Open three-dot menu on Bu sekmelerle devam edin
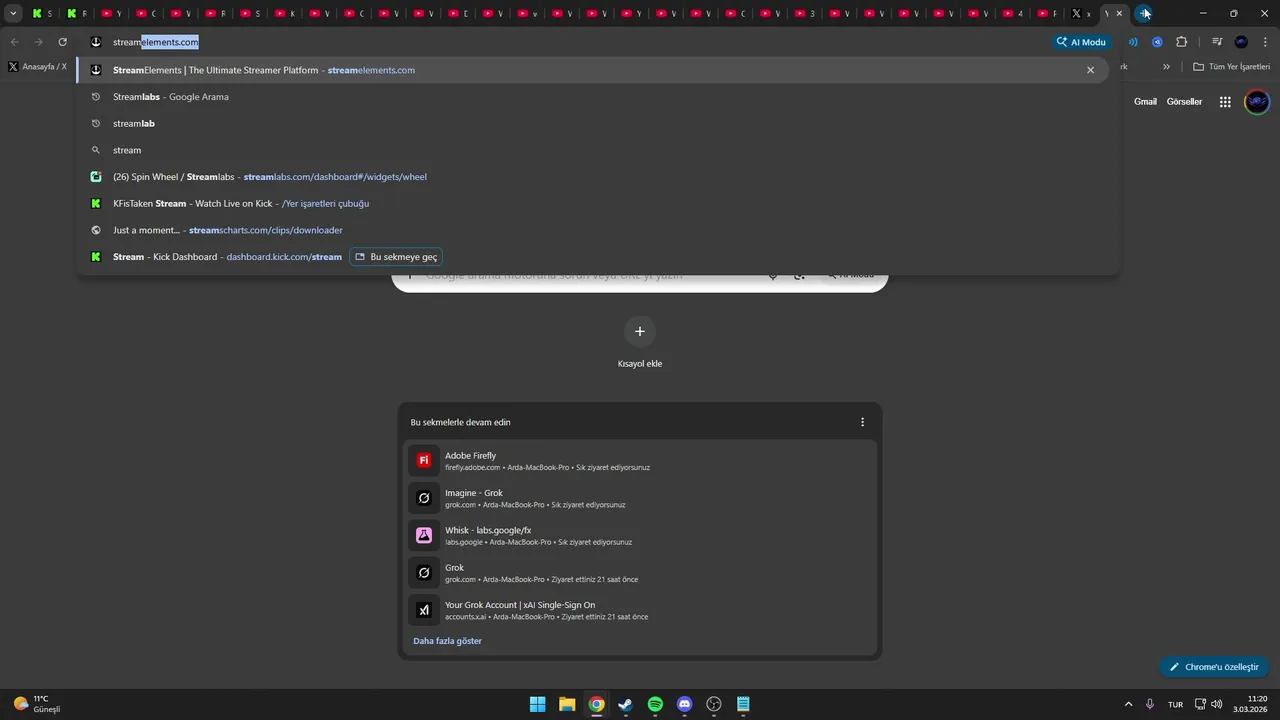 862,422
